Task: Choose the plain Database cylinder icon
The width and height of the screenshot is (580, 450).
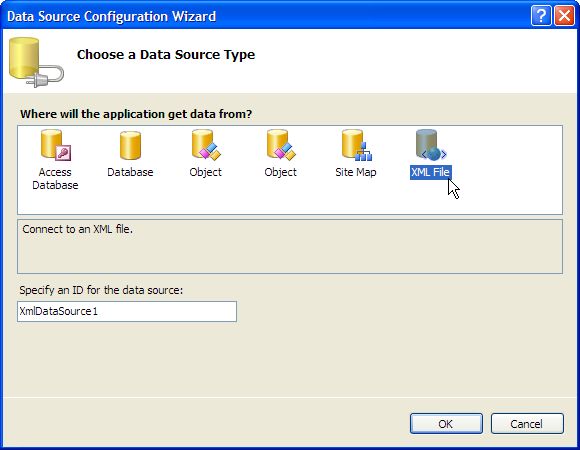Action: pos(130,145)
